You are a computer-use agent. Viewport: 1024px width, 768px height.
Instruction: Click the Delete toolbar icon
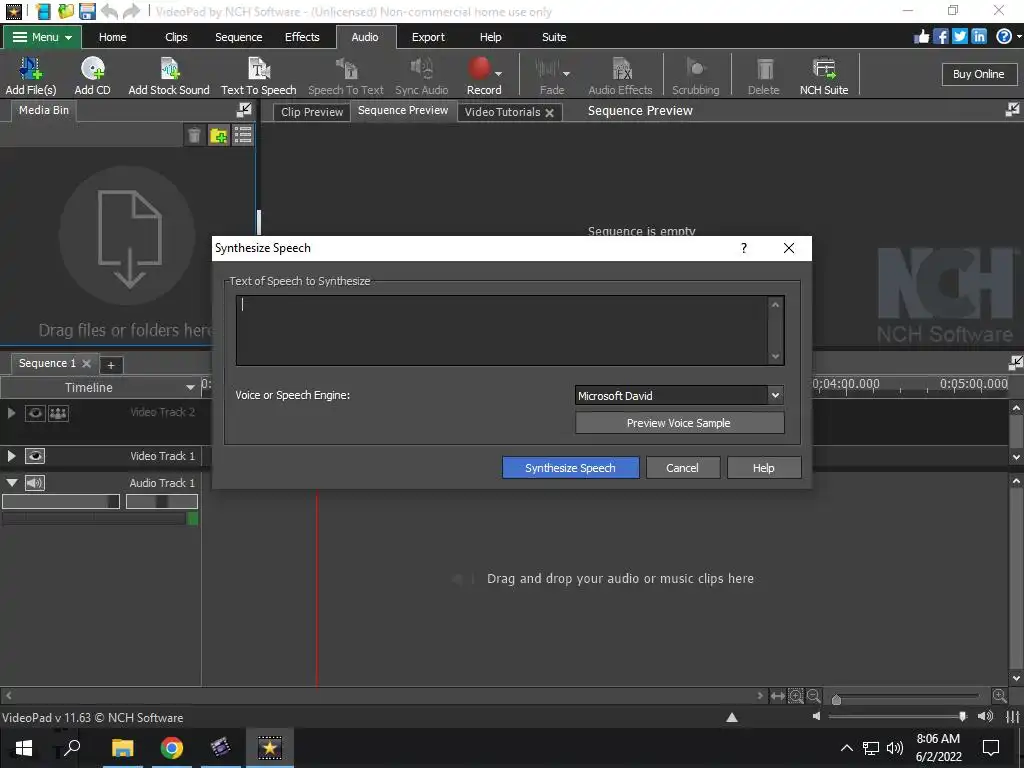click(763, 76)
